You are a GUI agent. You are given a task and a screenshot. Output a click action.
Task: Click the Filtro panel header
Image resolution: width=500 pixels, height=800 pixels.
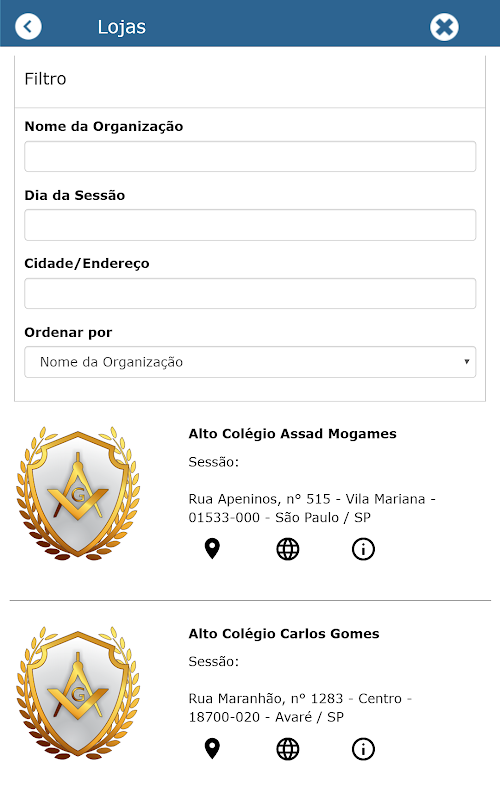(250, 79)
